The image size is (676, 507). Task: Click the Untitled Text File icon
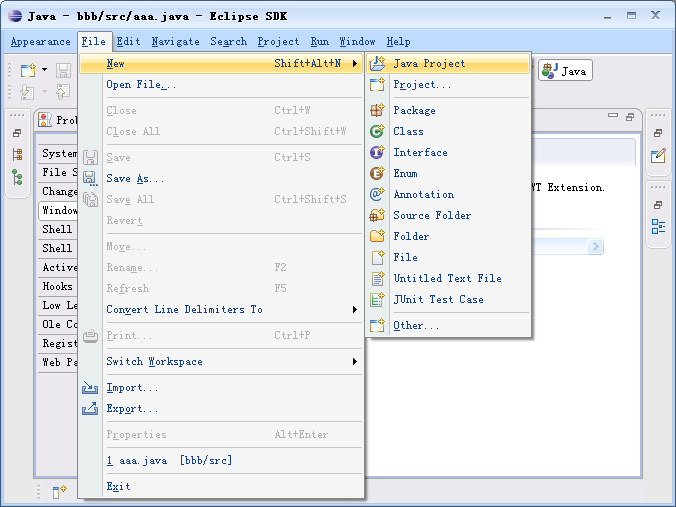[x=377, y=279]
